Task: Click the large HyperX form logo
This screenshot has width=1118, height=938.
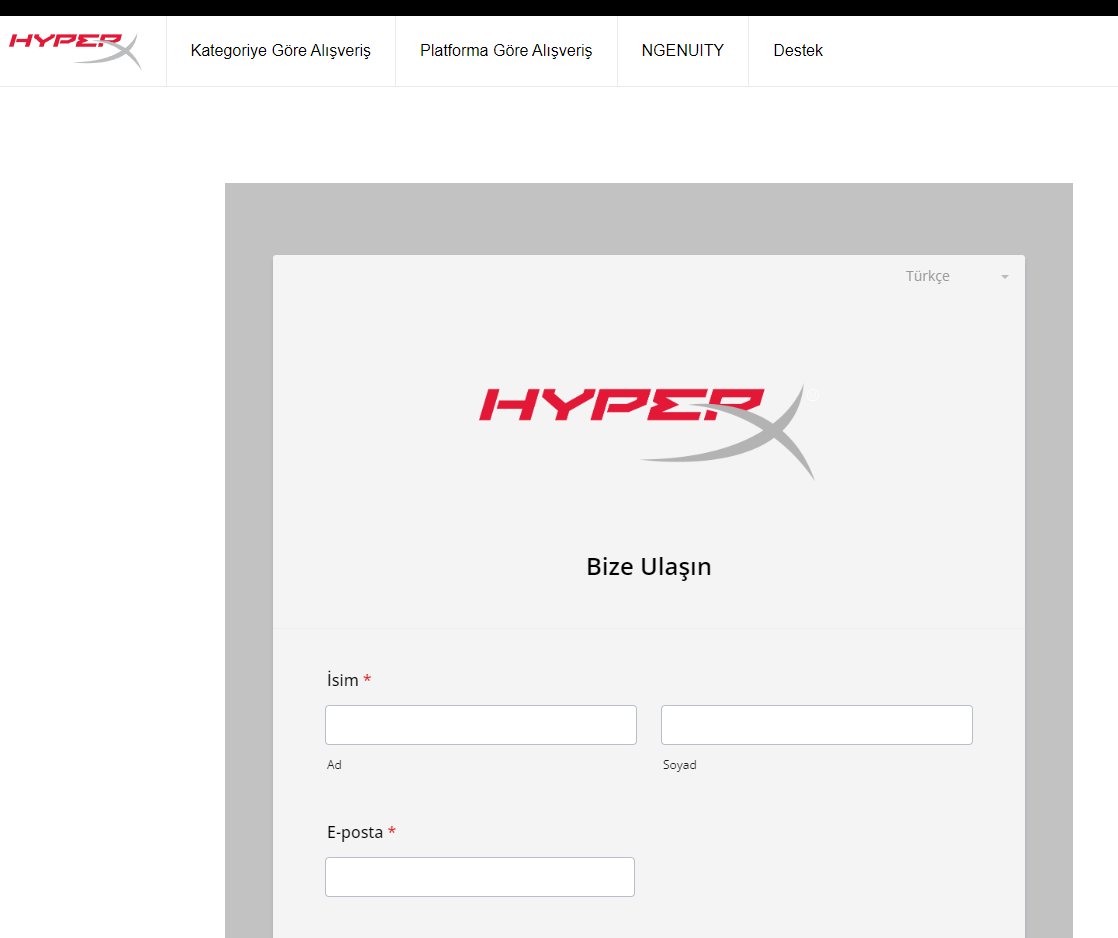Action: 648,432
